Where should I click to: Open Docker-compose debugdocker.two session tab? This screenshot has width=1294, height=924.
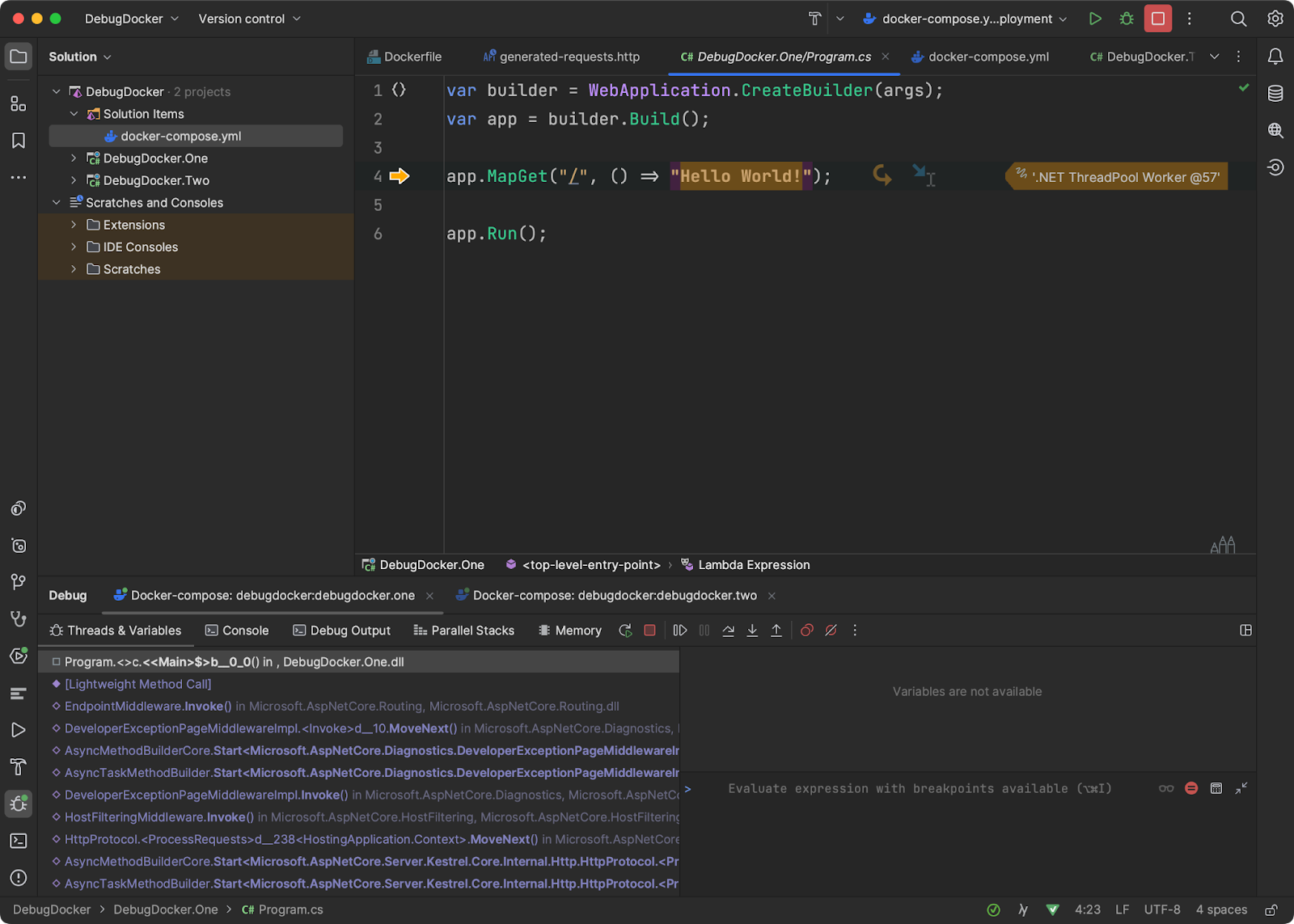607,596
